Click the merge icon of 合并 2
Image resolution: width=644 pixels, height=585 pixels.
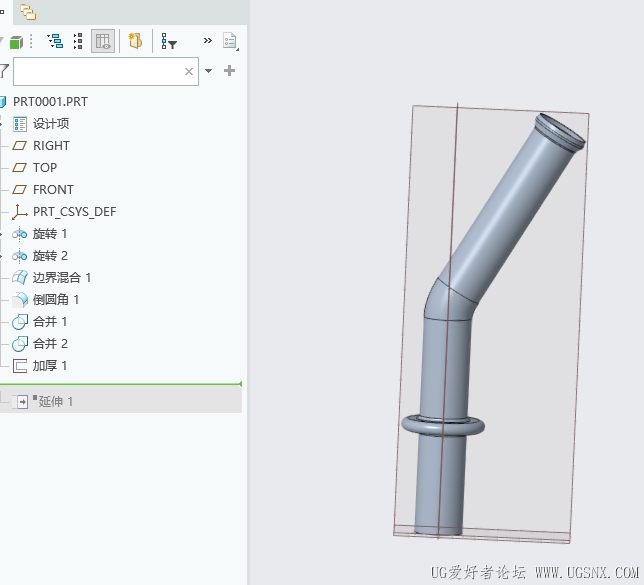[x=20, y=344]
